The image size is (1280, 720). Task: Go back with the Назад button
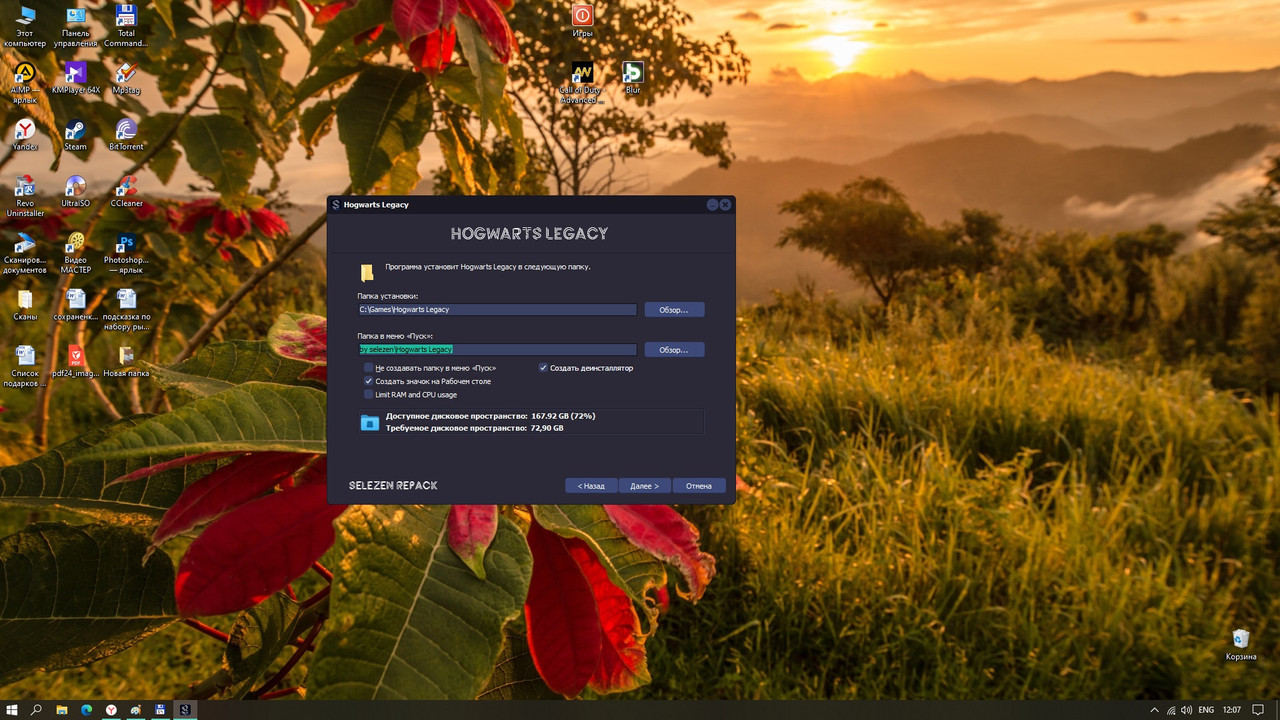[591, 486]
